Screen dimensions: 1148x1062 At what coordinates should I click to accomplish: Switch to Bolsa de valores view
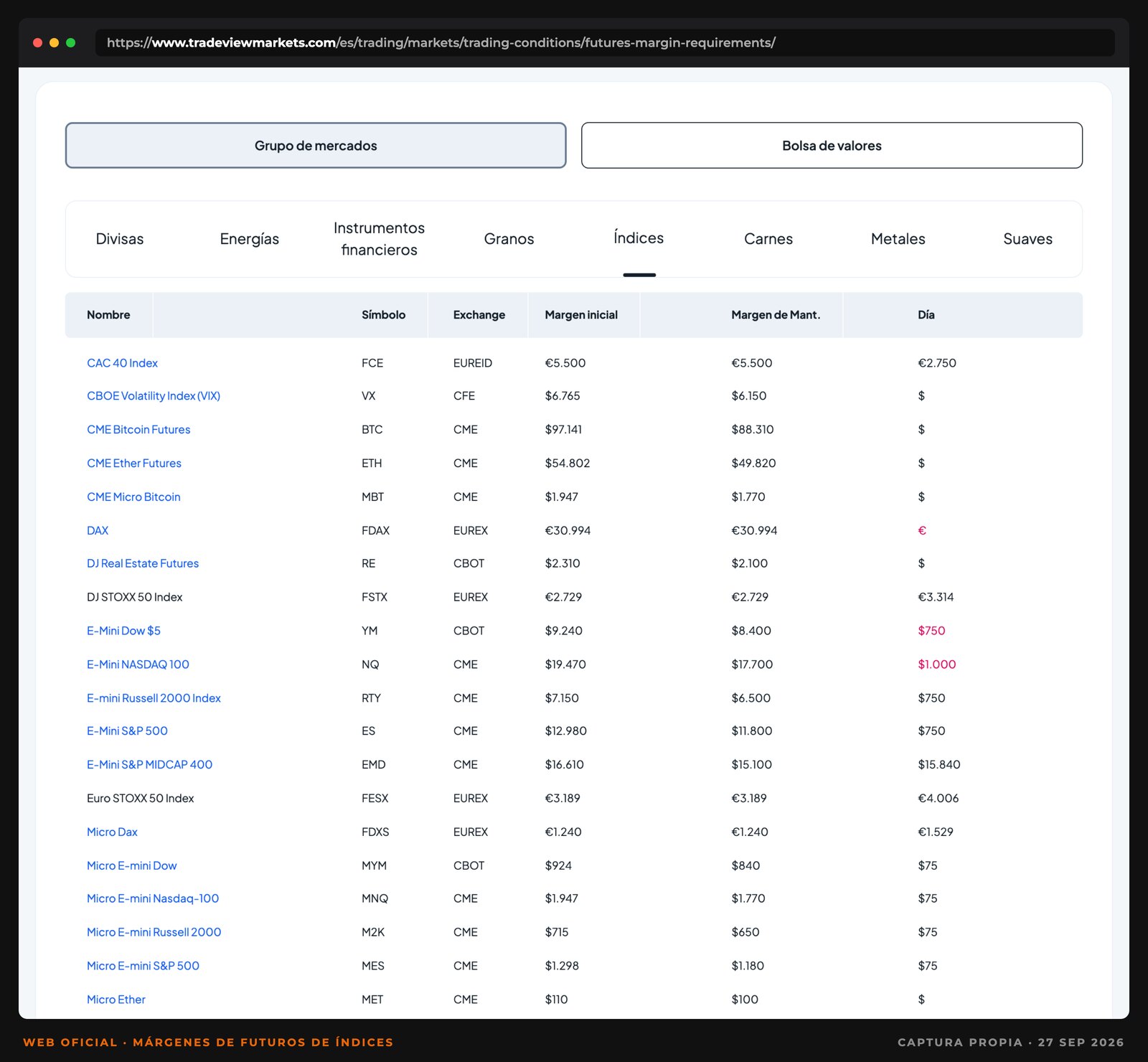pos(832,146)
